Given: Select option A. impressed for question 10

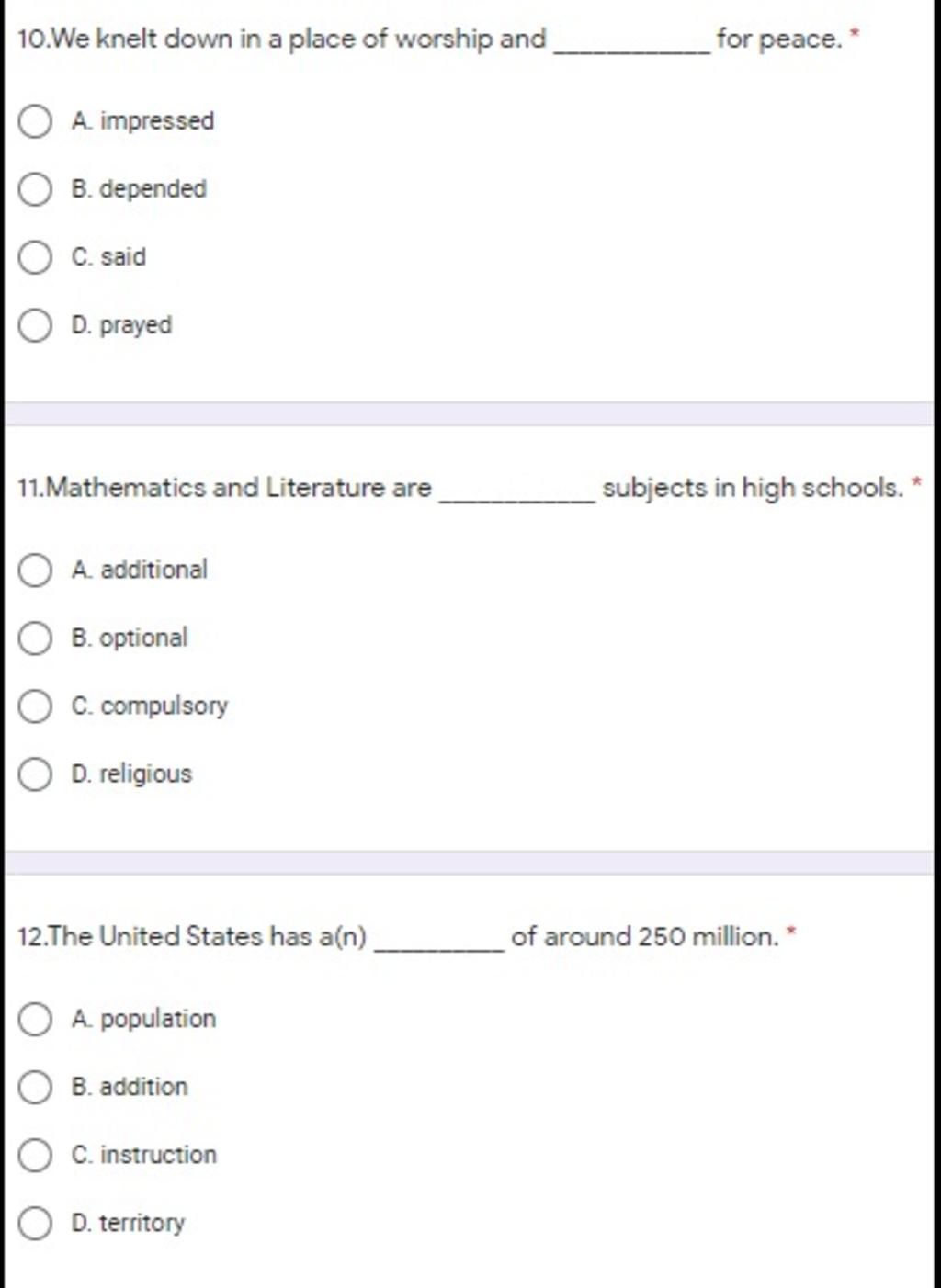Looking at the screenshot, I should (x=35, y=121).
